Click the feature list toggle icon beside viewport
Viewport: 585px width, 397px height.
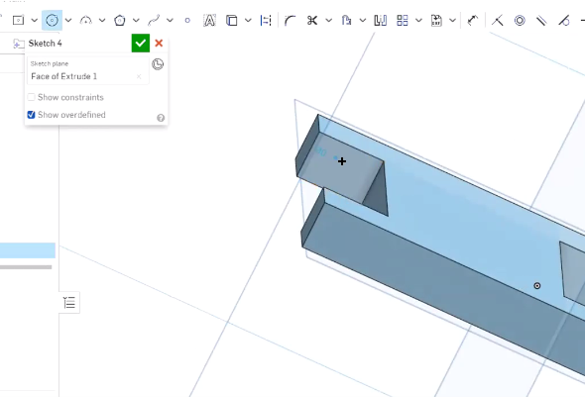point(69,303)
